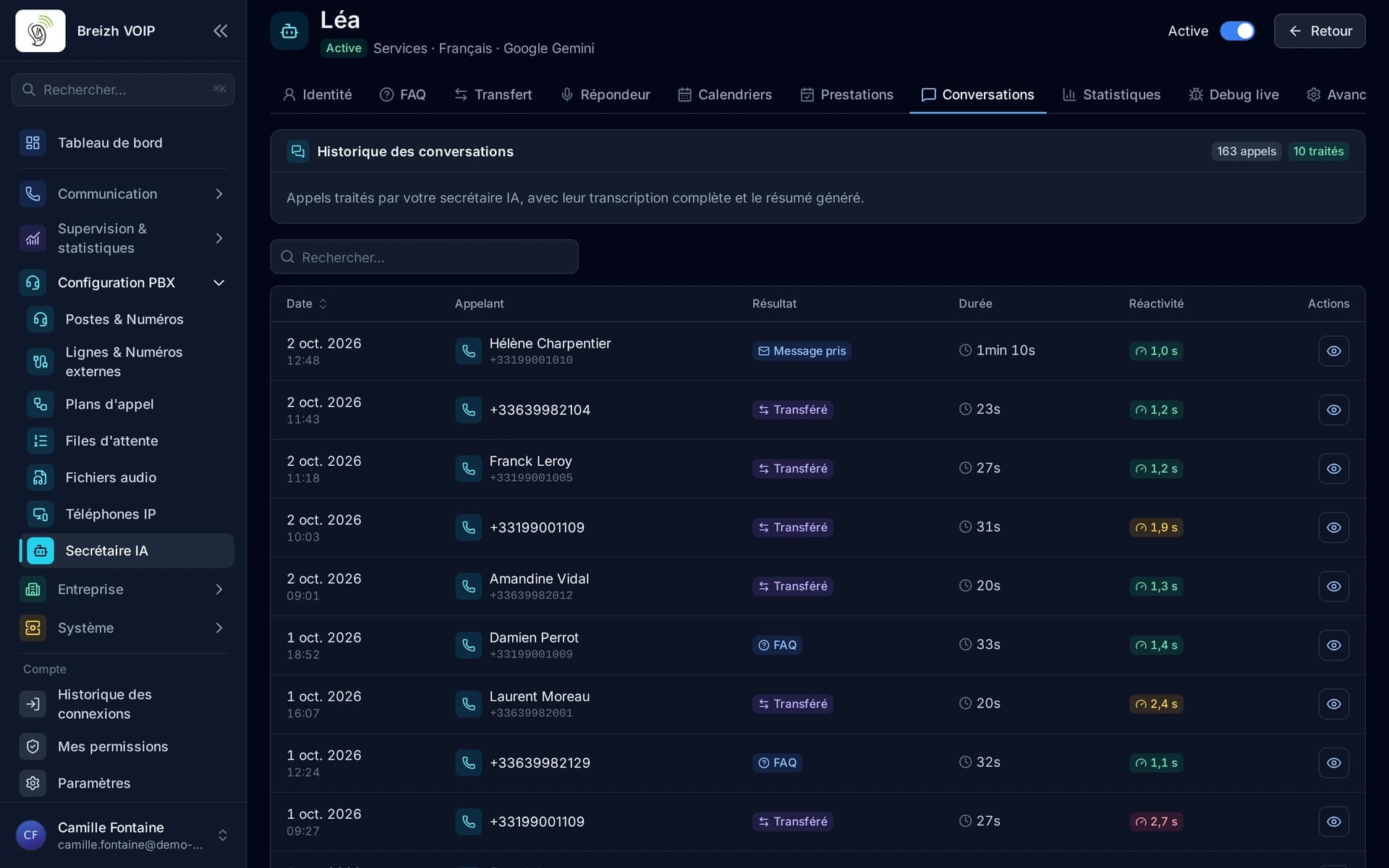The height and width of the screenshot is (868, 1389).
Task: Click the Message pris result badge
Action: [802, 351]
